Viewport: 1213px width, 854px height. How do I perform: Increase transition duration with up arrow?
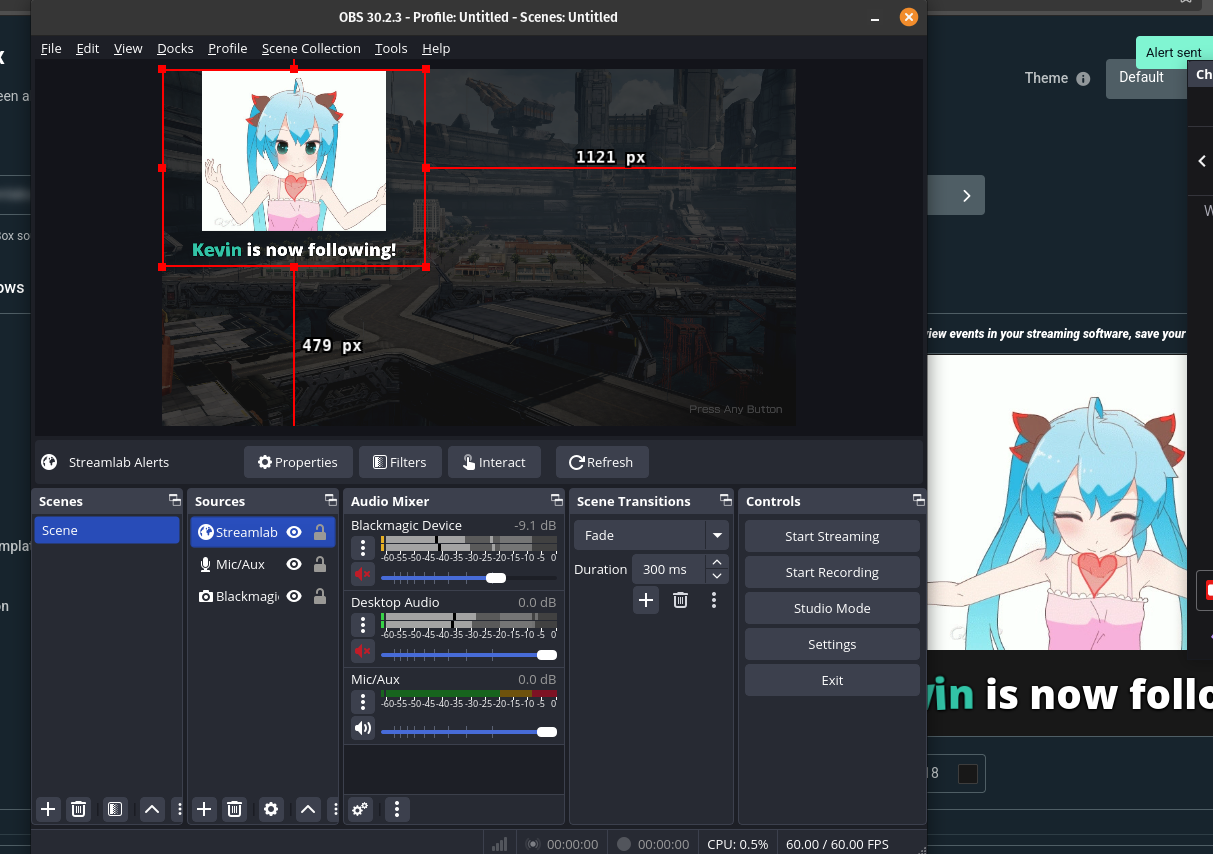tap(717, 563)
